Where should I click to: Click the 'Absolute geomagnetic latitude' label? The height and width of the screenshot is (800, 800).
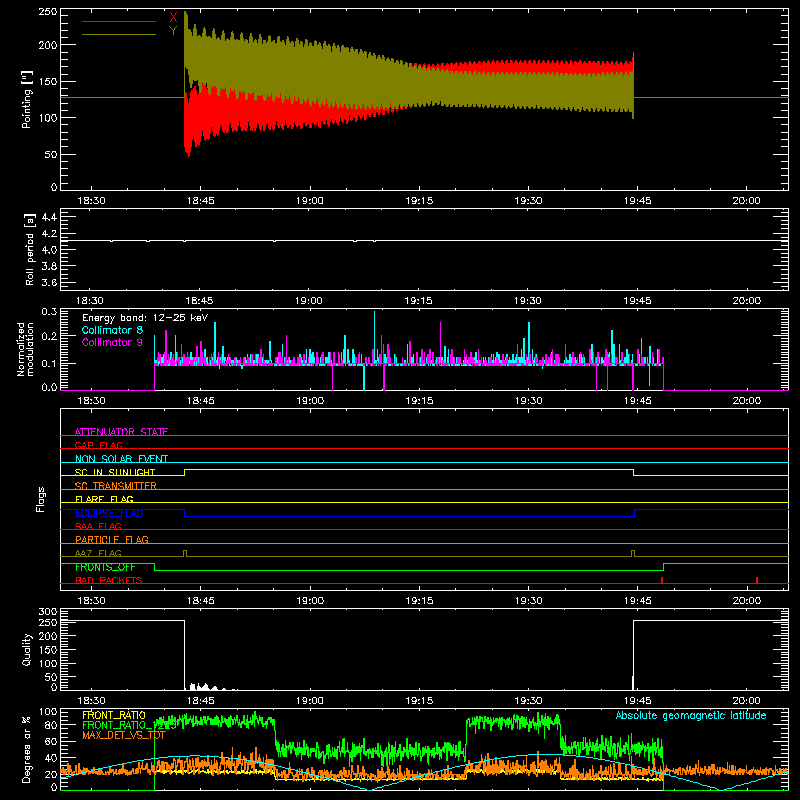tap(691, 715)
